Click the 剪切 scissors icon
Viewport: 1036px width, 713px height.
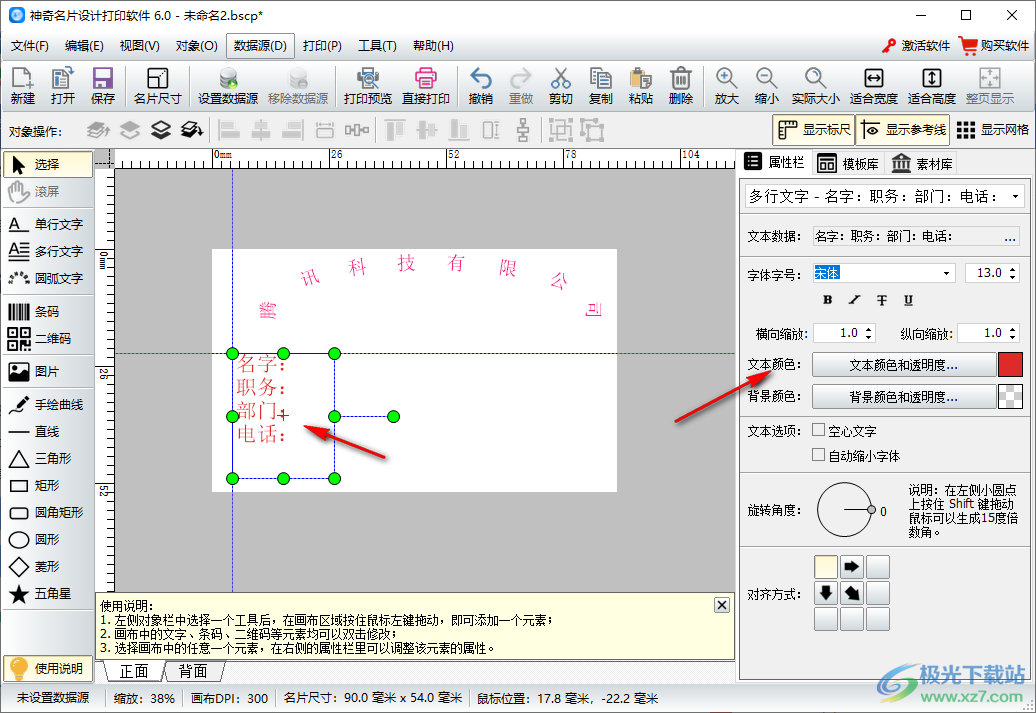coord(560,86)
